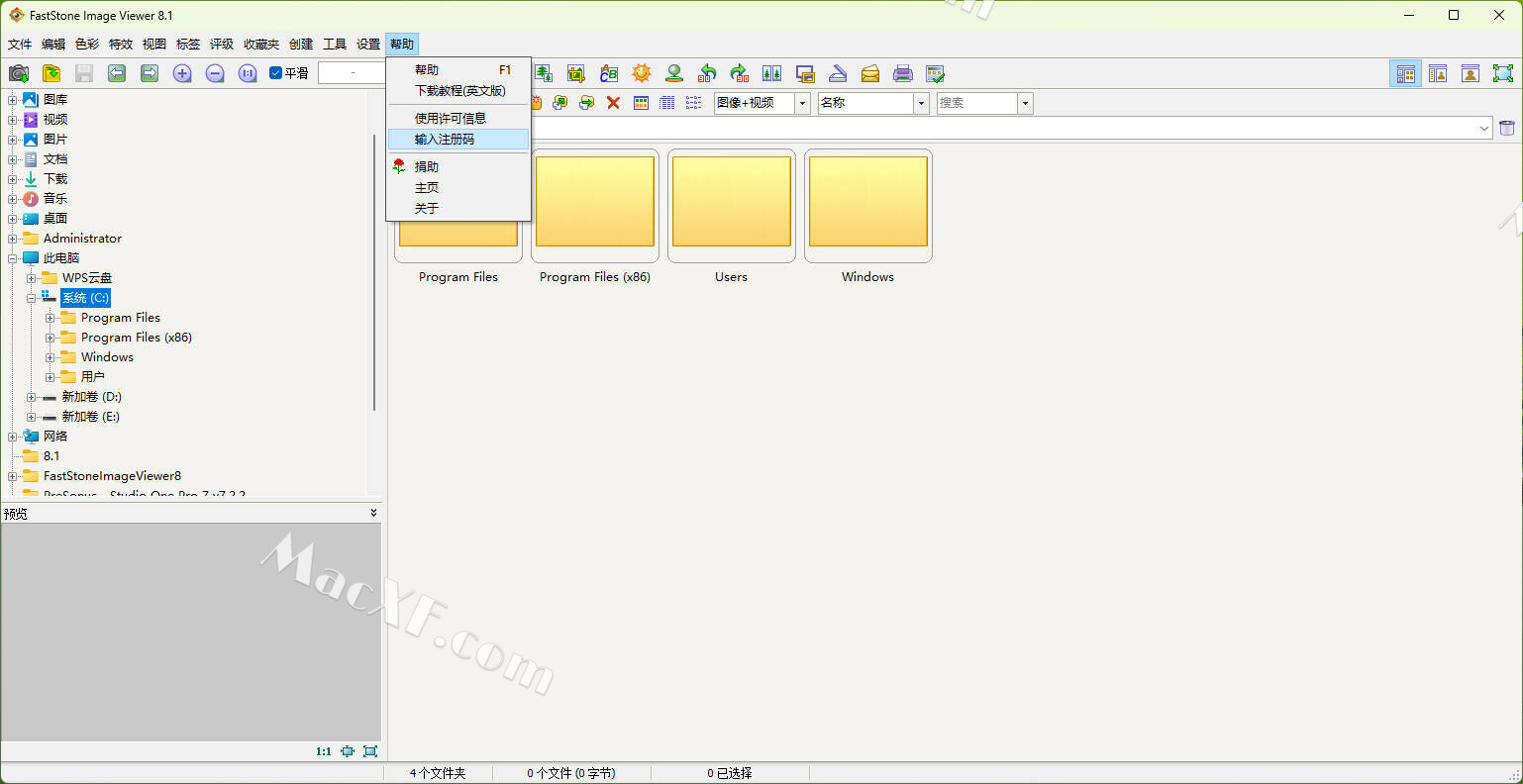Select 新加卷 (E:) in folder tree
The width and height of the screenshot is (1523, 784).
pyautogui.click(x=90, y=417)
